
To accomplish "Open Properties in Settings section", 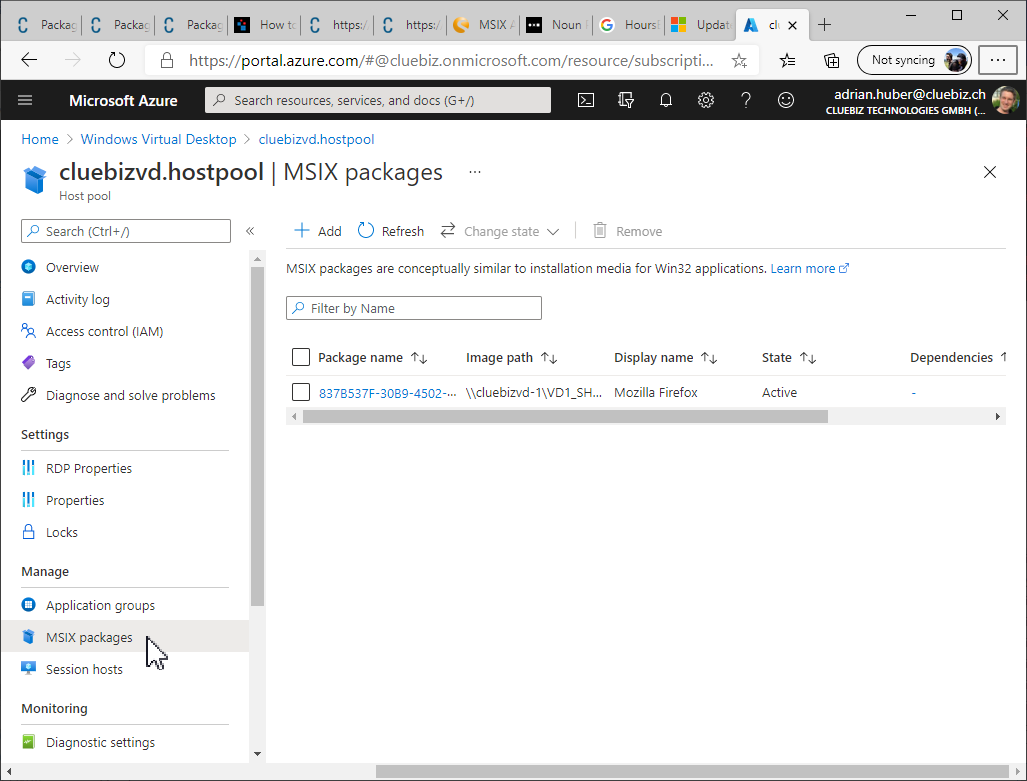I will click(75, 501).
